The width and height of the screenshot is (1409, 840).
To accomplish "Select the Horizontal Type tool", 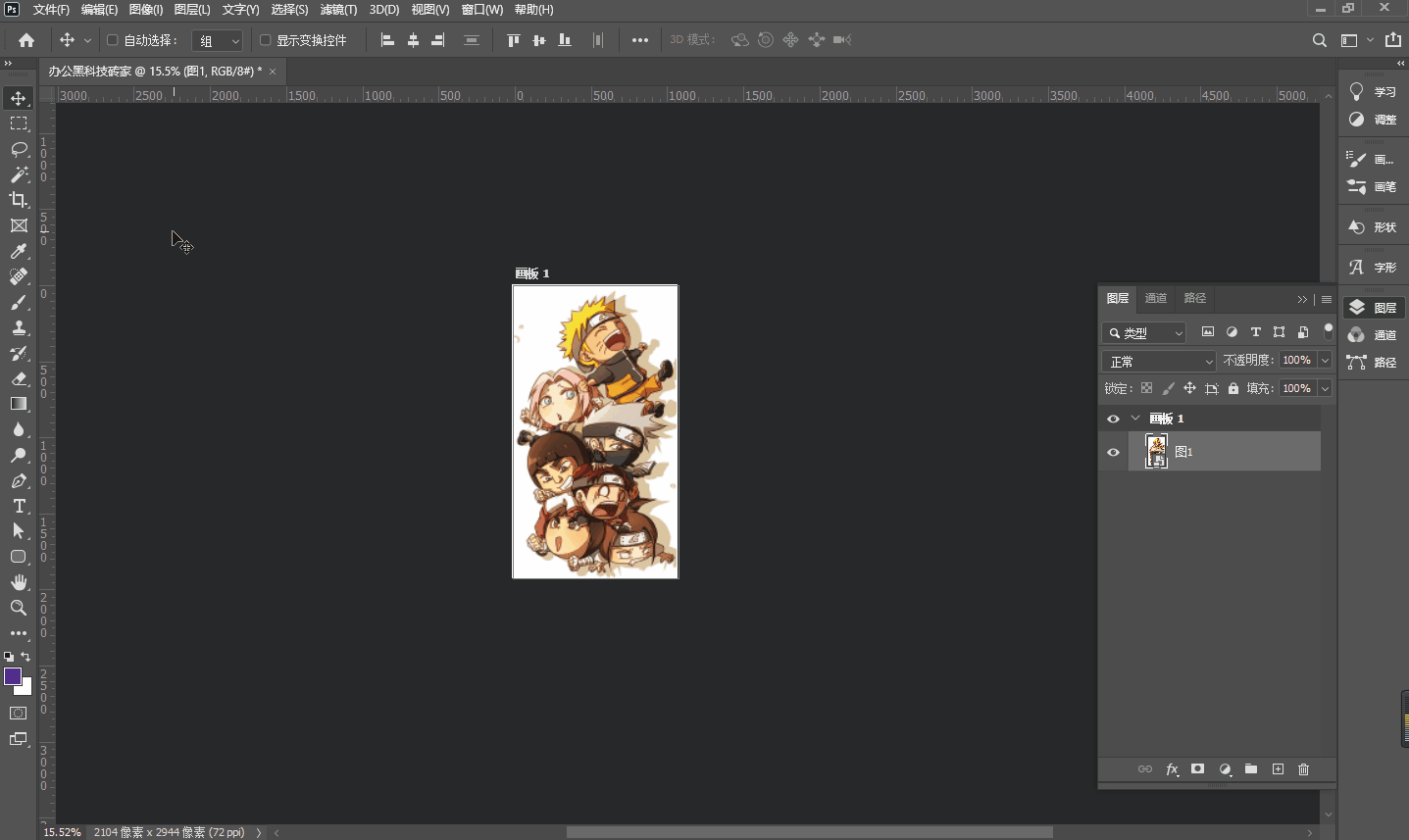I will 19,506.
